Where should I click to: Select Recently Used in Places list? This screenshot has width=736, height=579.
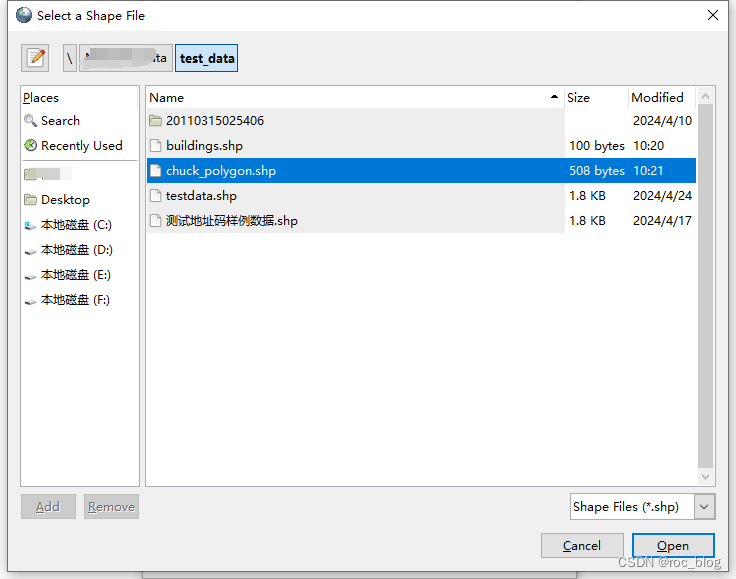coord(79,145)
